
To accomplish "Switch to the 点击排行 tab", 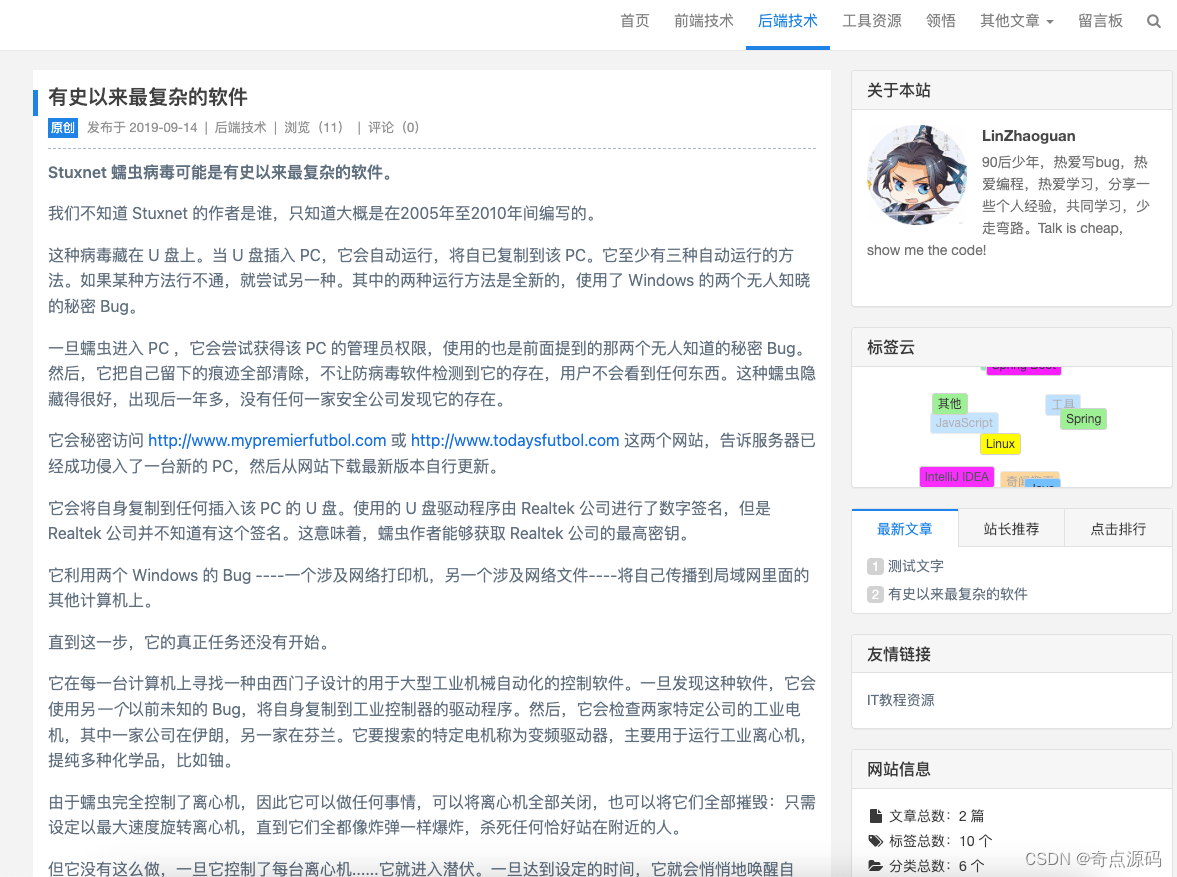I will click(x=1118, y=529).
